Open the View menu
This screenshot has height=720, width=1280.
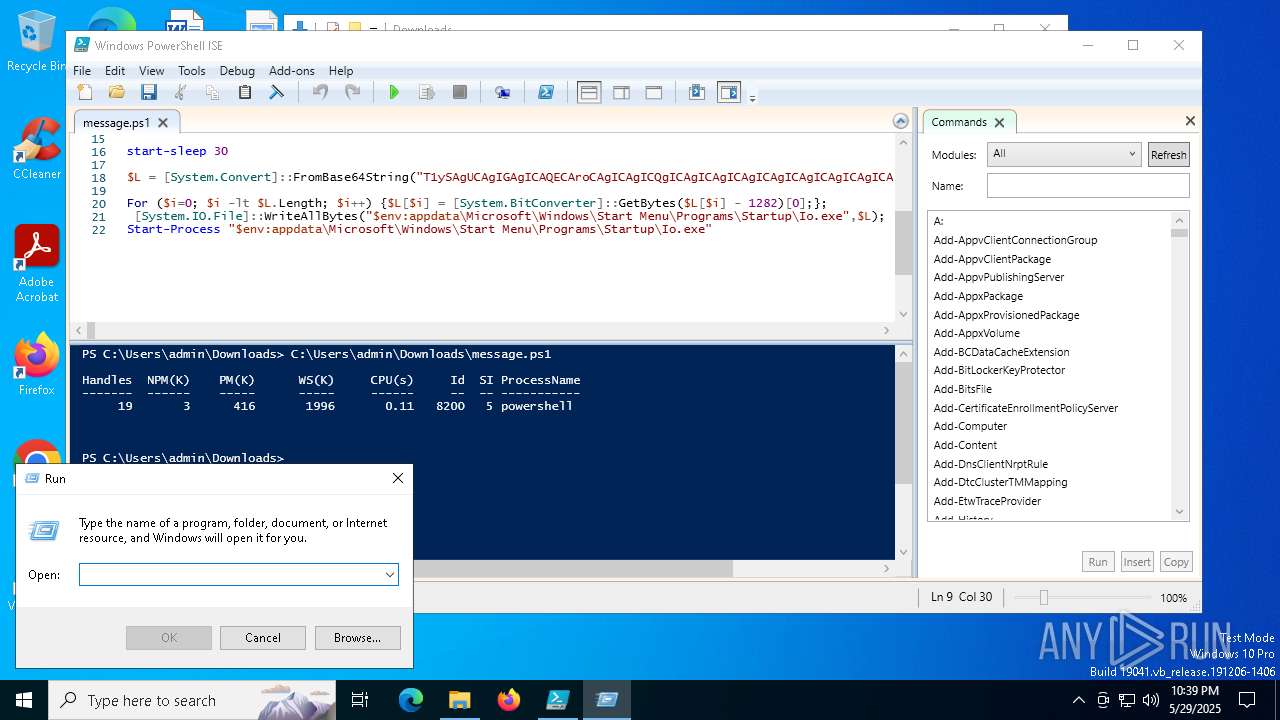(x=152, y=71)
